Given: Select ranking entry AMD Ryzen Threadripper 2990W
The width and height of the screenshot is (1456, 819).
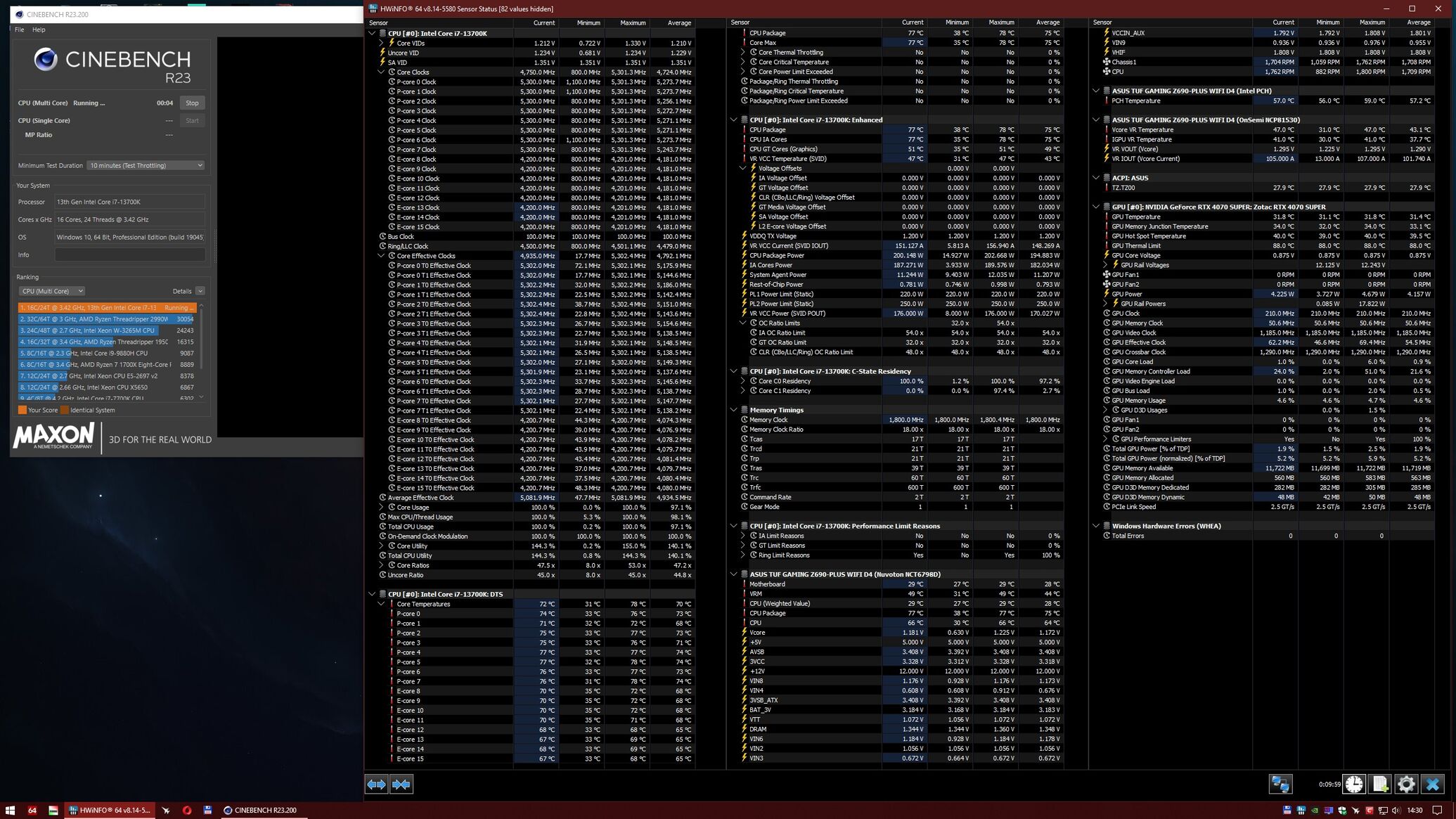Looking at the screenshot, I should [107, 318].
